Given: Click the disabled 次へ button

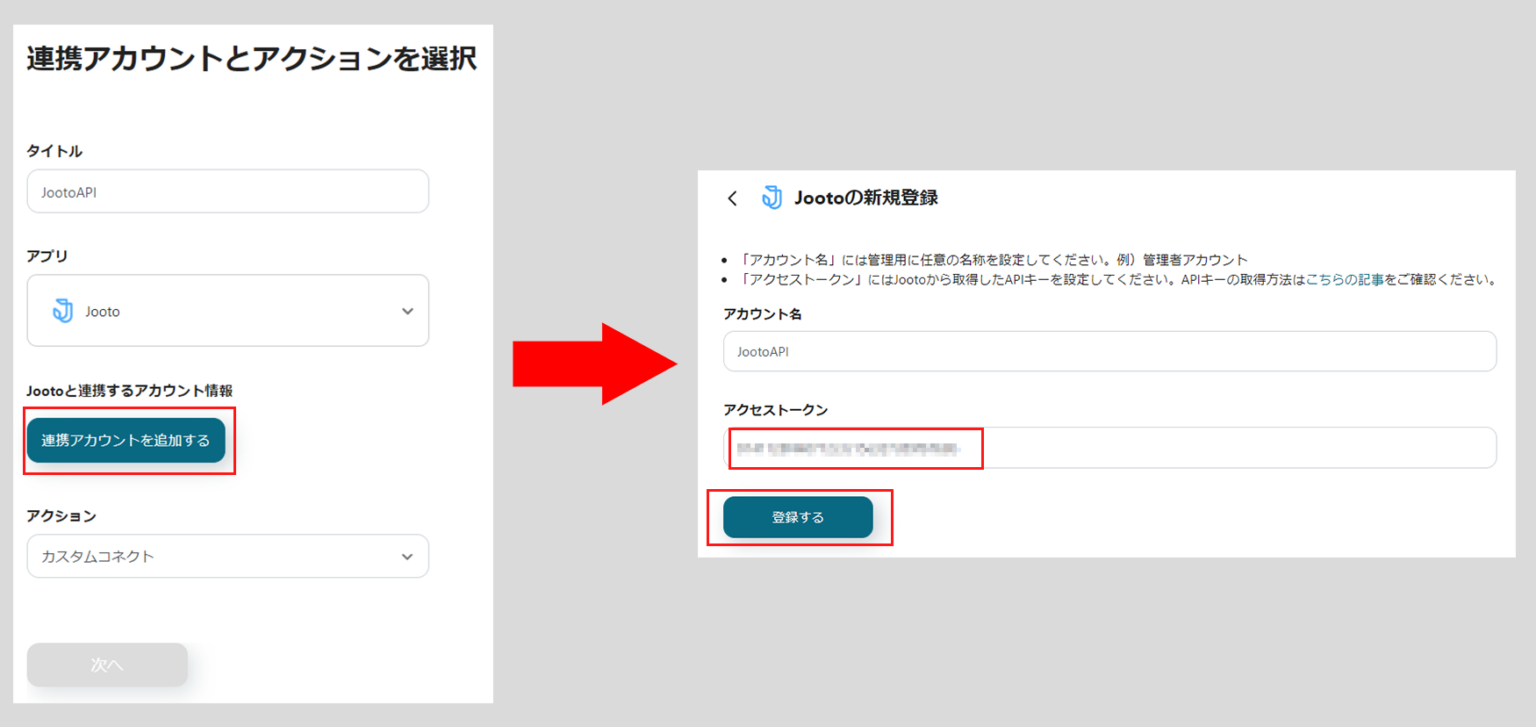Looking at the screenshot, I should [x=107, y=664].
